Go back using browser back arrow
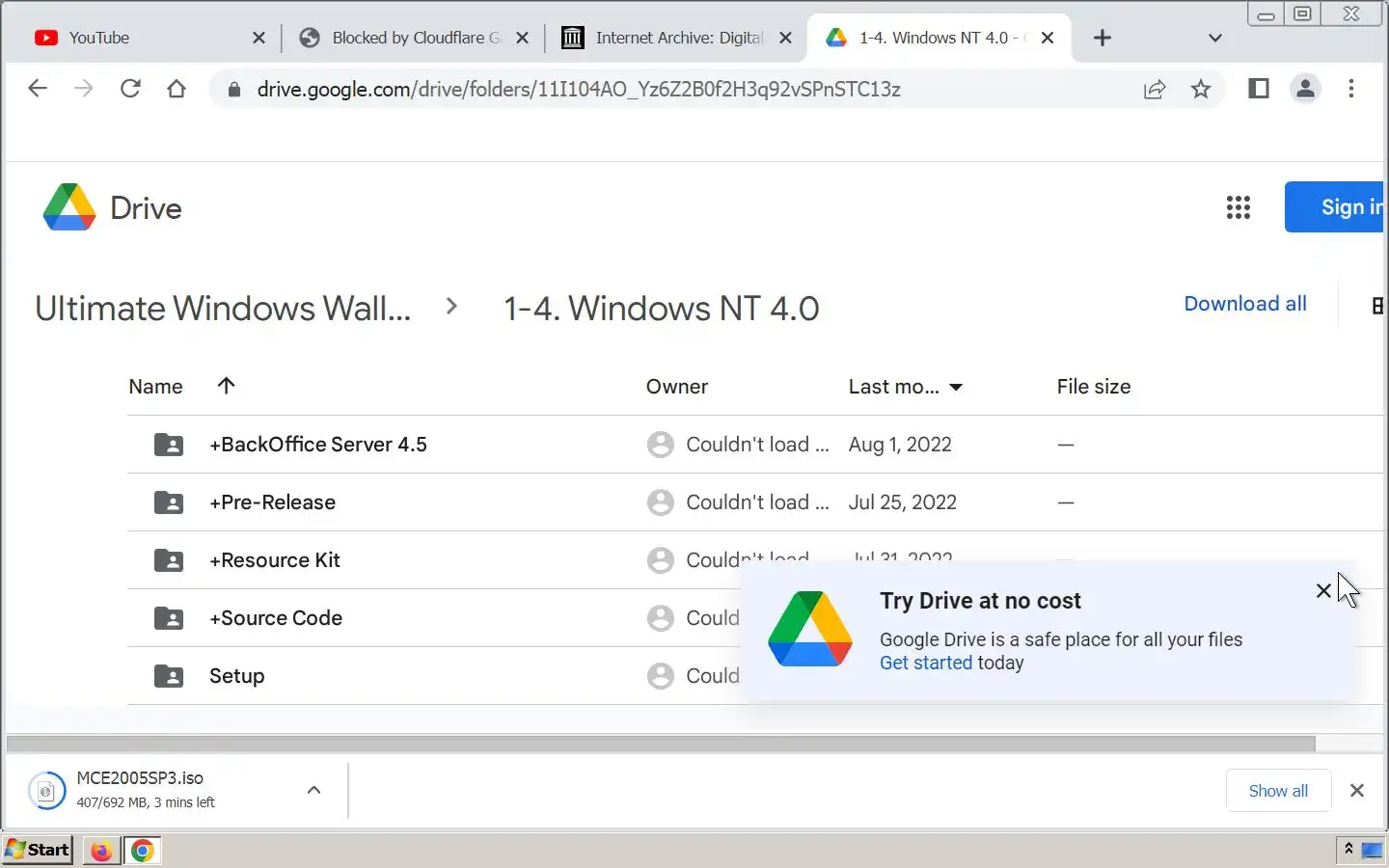Viewport: 1389px width, 868px height. coord(38,89)
